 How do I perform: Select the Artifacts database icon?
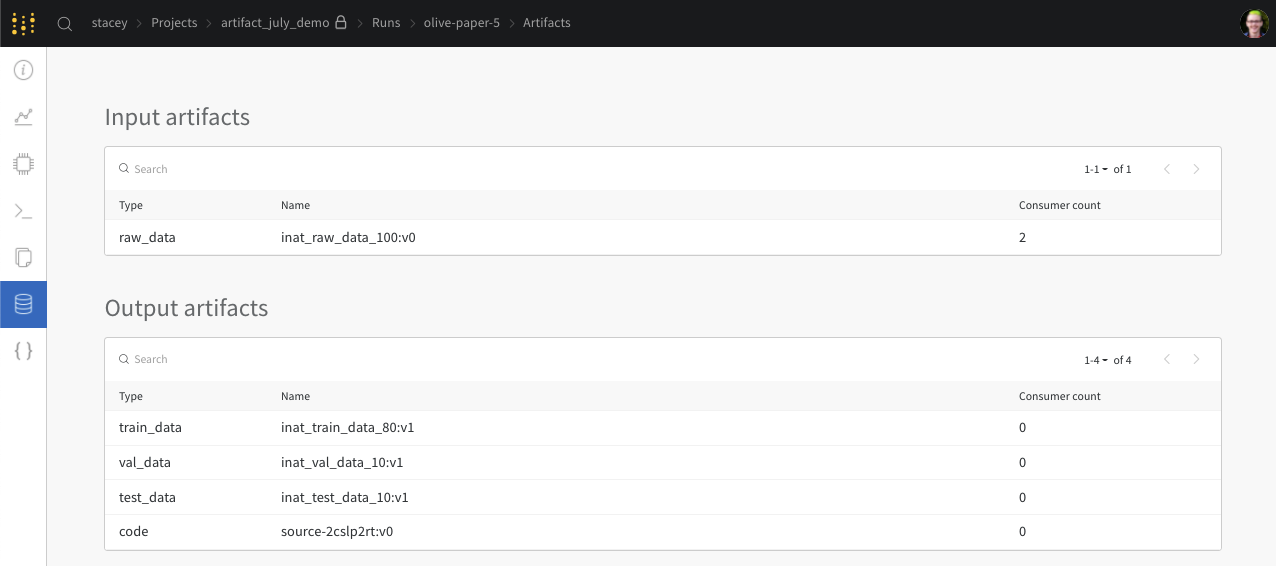[23, 304]
